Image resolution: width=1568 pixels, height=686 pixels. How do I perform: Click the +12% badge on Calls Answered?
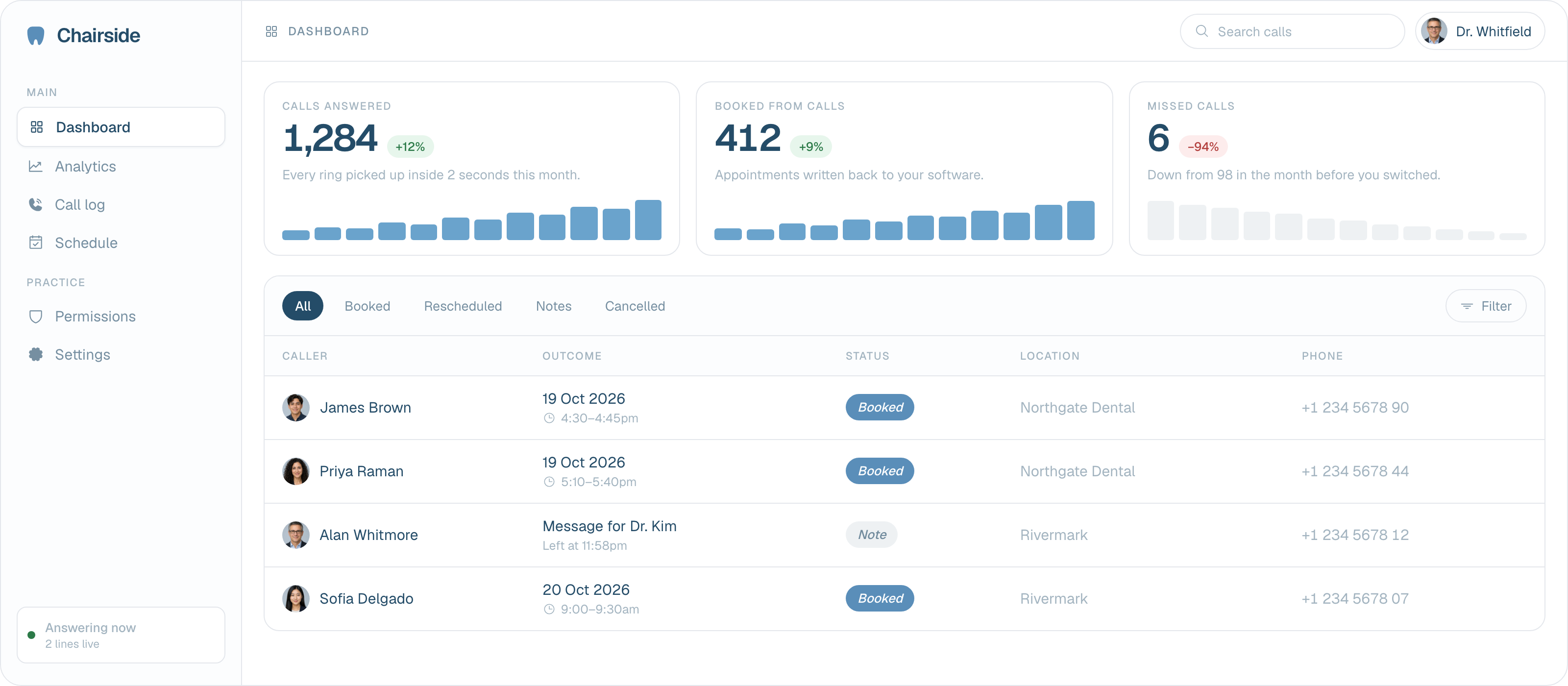pyautogui.click(x=410, y=147)
